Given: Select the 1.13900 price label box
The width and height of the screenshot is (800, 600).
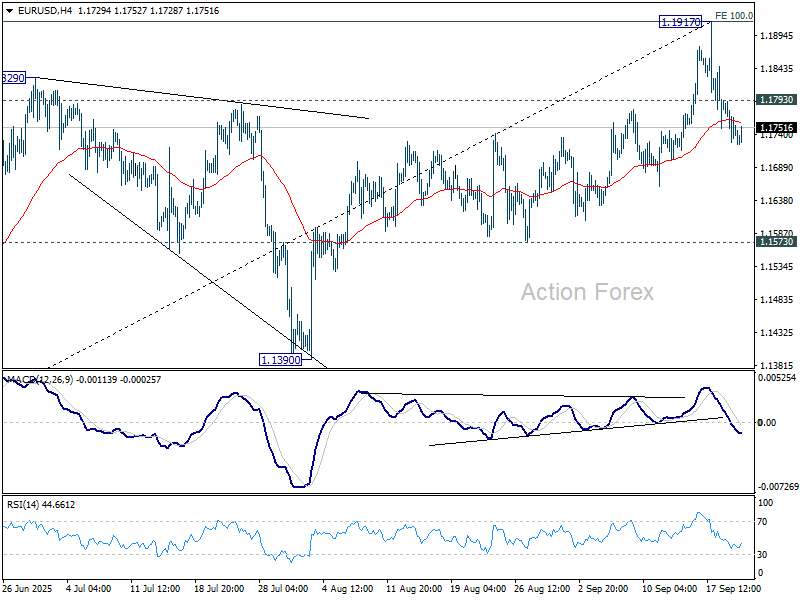Looking at the screenshot, I should 279,358.
